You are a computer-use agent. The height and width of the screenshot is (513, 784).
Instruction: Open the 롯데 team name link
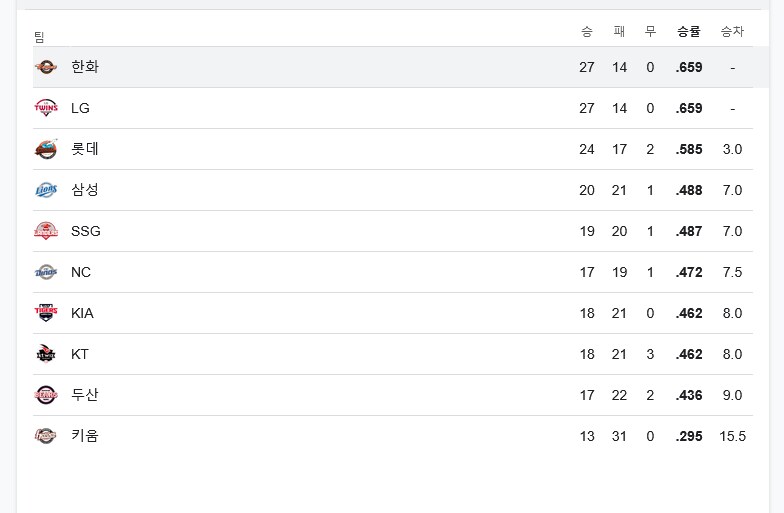click(85, 149)
